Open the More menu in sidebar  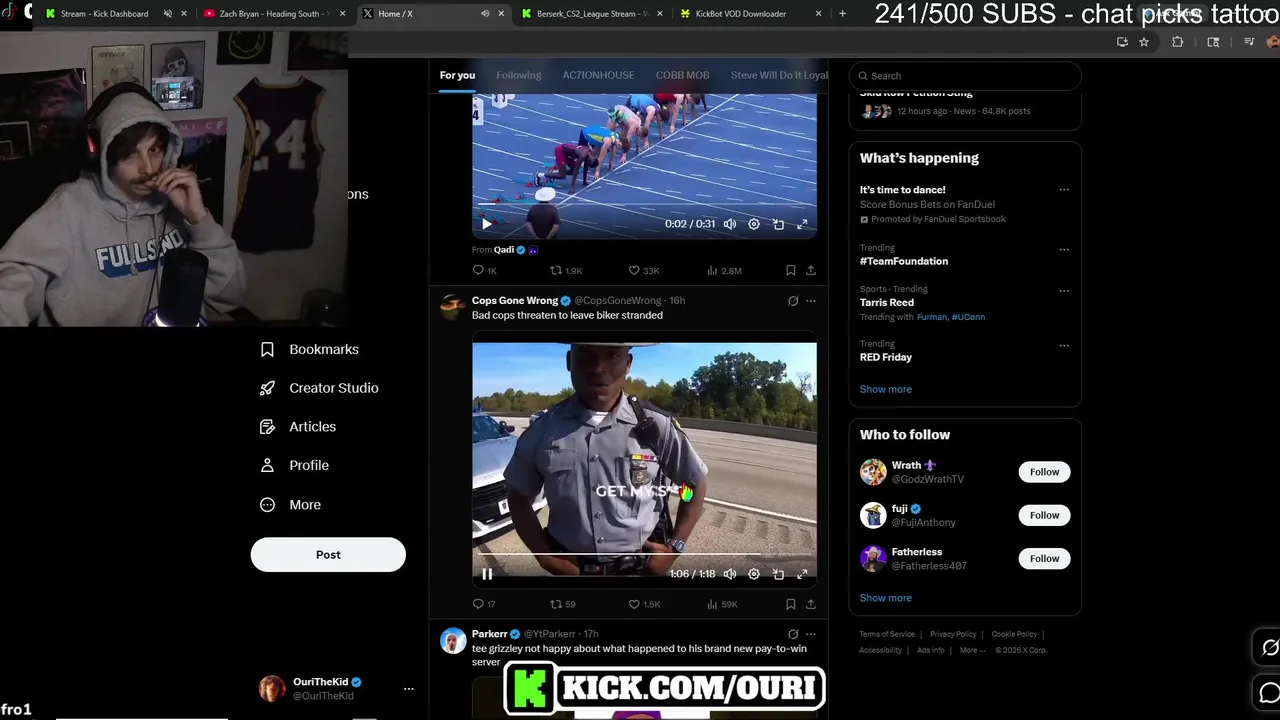pos(290,505)
